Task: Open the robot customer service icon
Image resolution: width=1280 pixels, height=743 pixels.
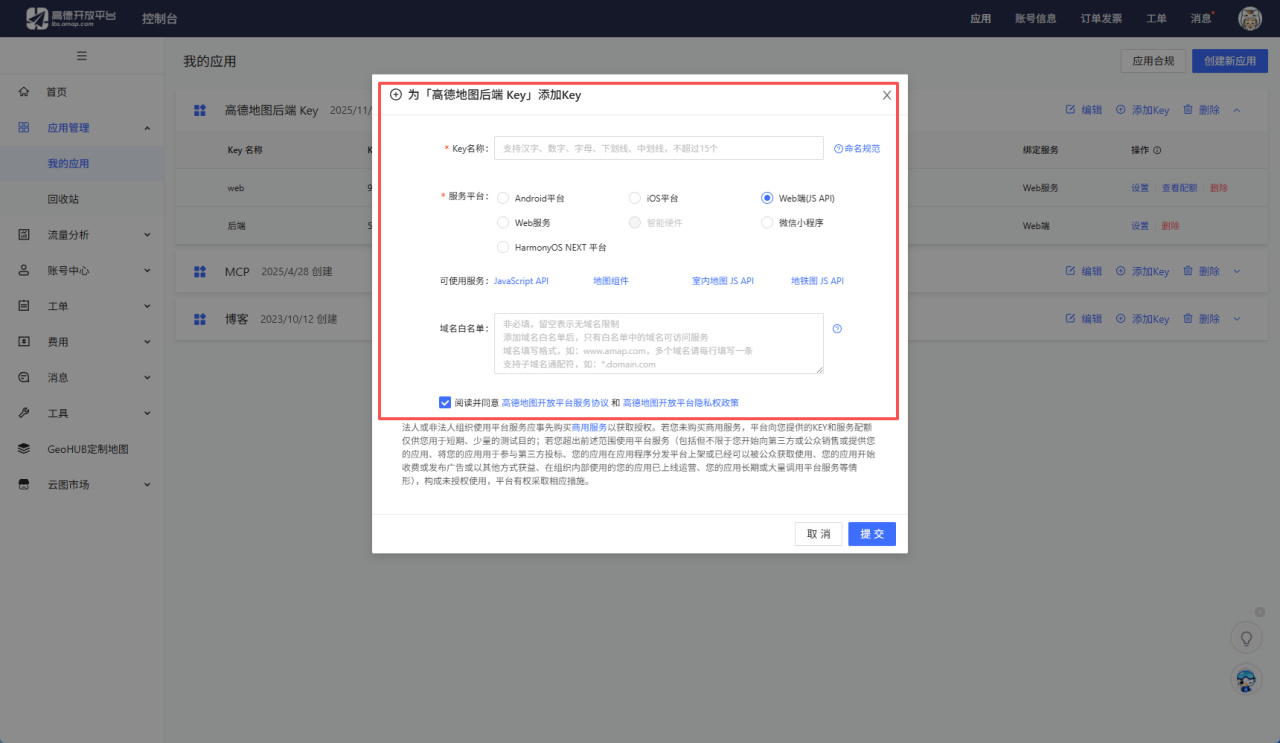Action: (1246, 680)
